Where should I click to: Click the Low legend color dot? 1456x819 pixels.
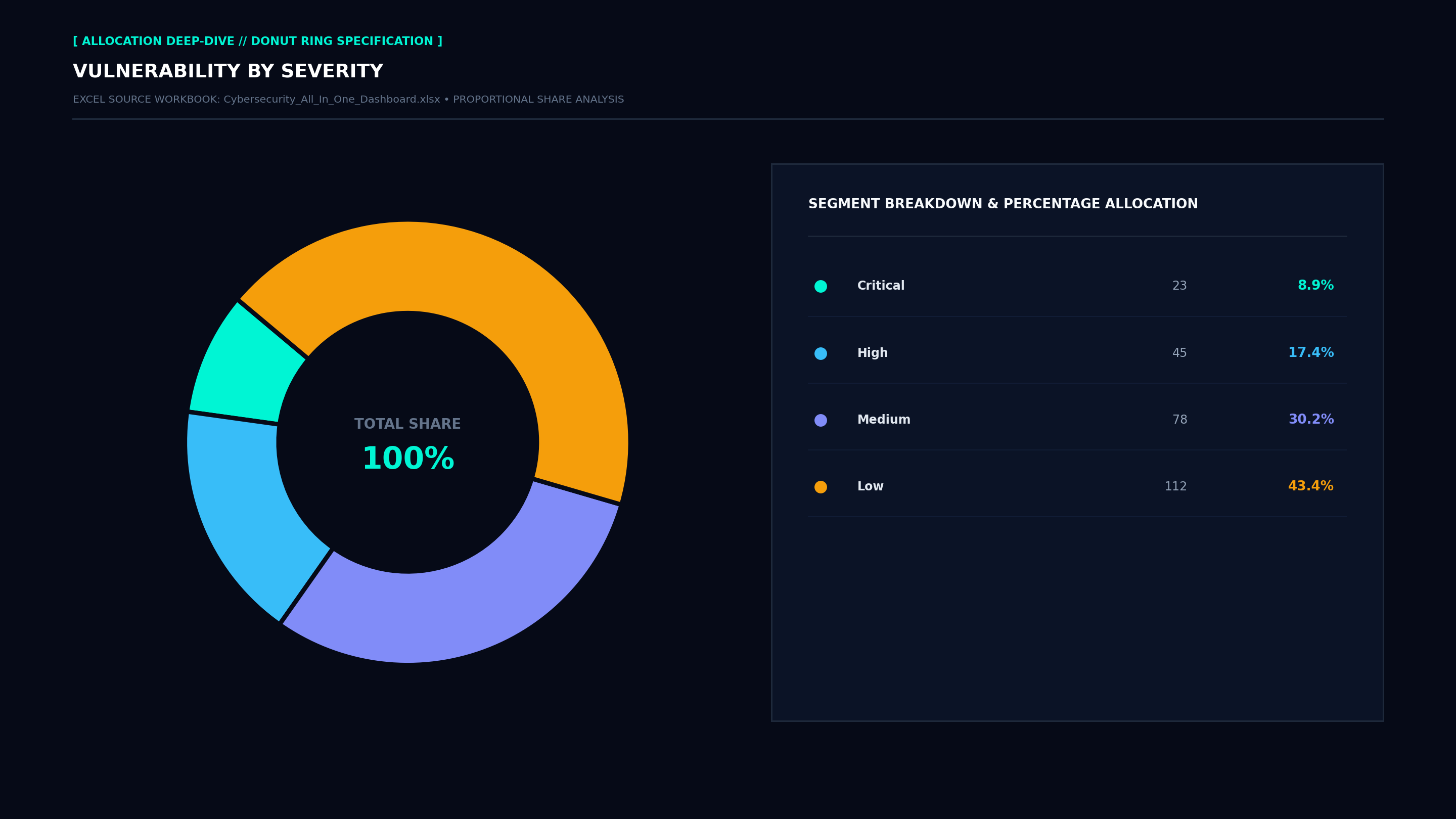tap(821, 487)
